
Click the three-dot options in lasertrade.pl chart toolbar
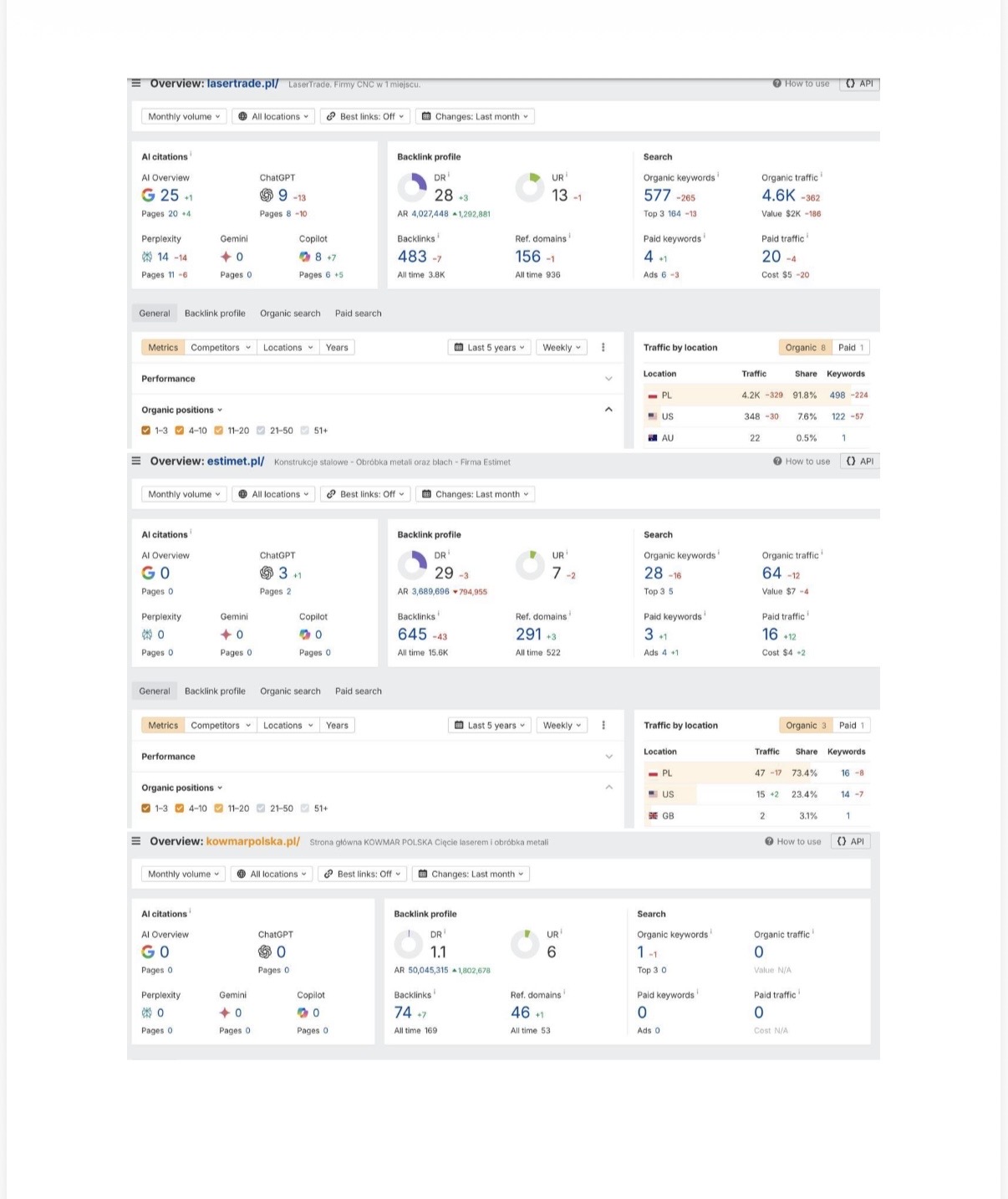[x=603, y=347]
